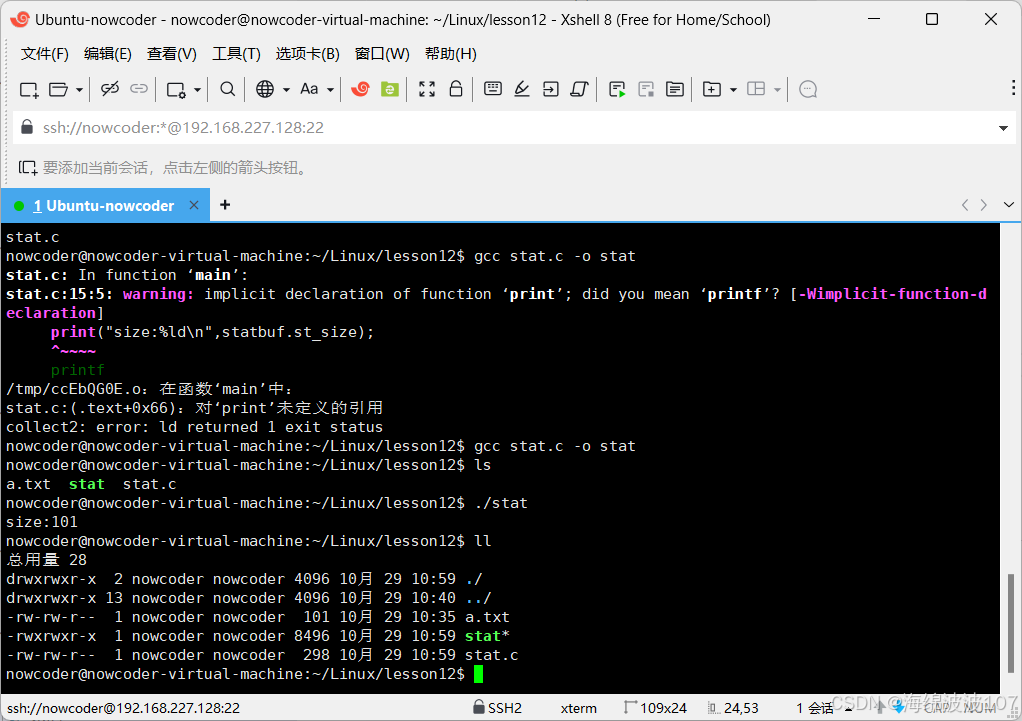Expand the new tab group dropdown arrow
Viewport: 1022px width, 721px height.
[733, 89]
